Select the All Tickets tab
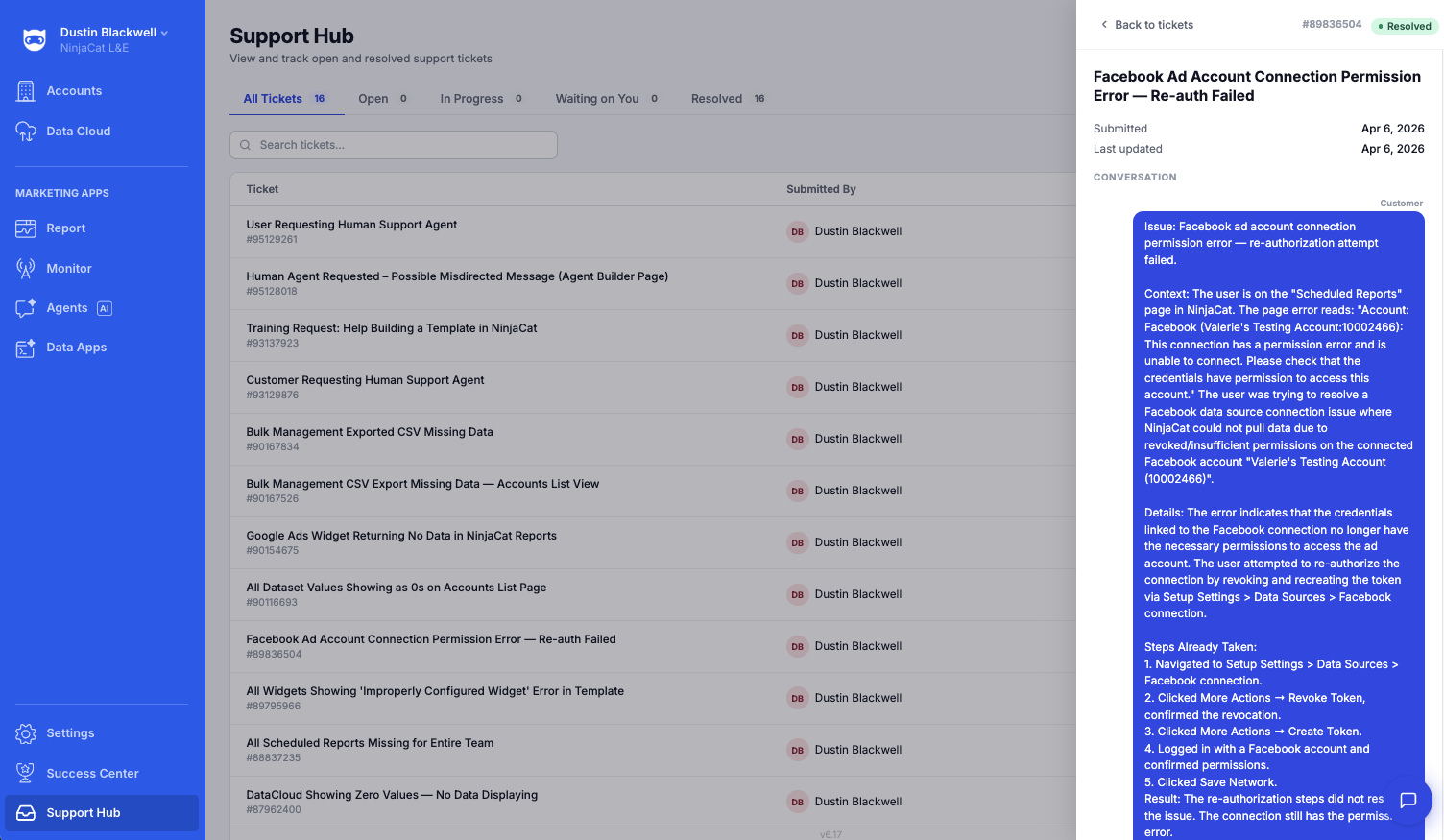Viewport: 1444px width, 840px height. click(284, 99)
